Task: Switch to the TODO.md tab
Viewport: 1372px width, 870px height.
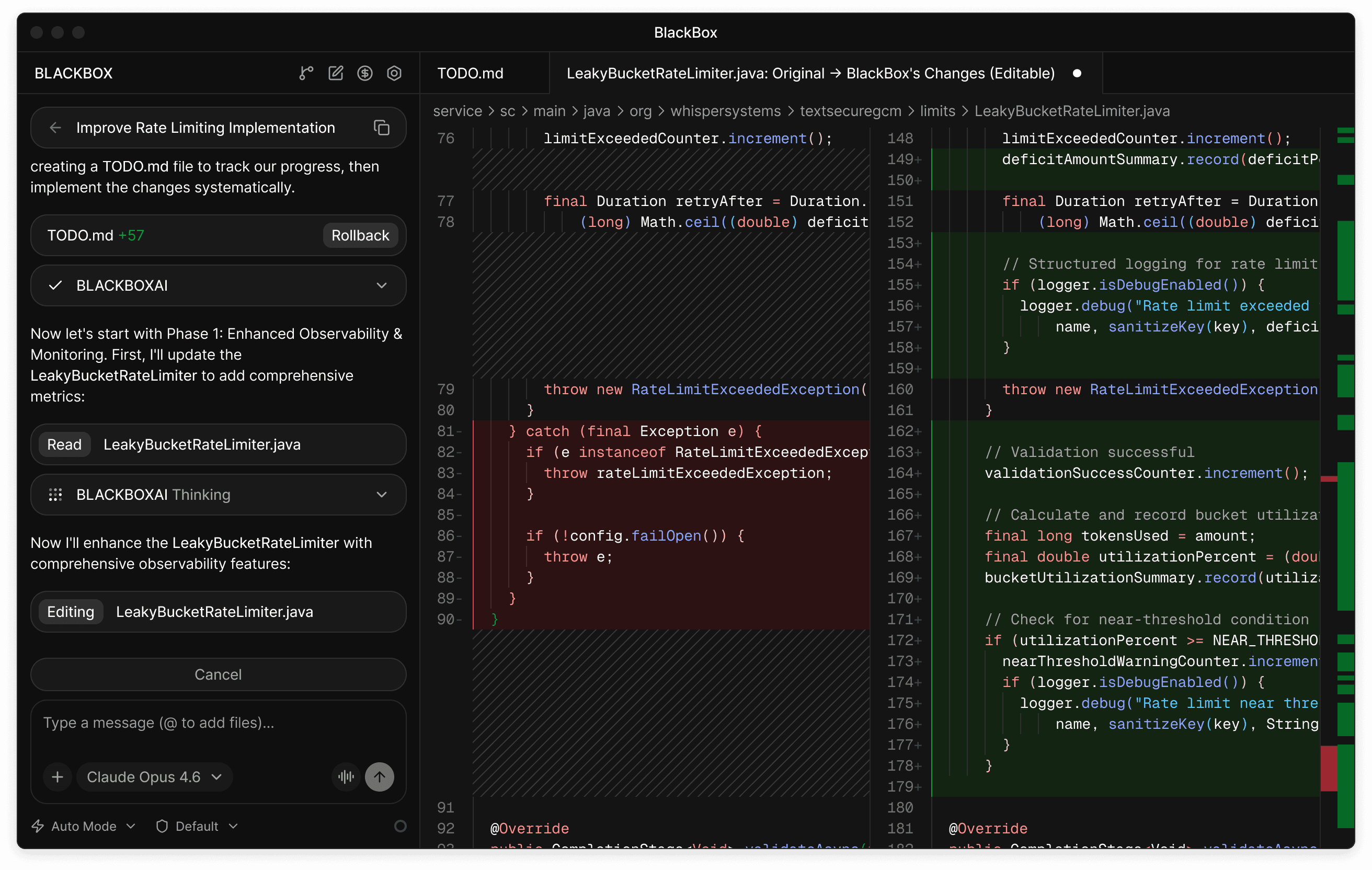Action: point(470,73)
